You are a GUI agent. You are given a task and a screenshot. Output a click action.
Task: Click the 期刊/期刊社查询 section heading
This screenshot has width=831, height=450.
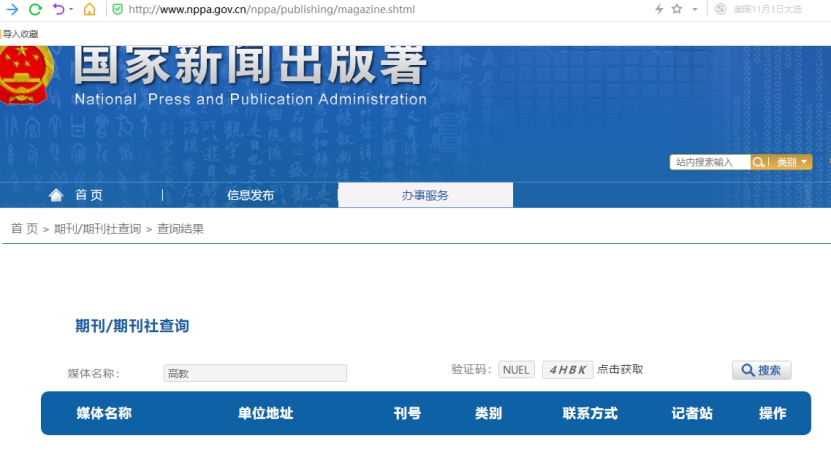tap(132, 326)
